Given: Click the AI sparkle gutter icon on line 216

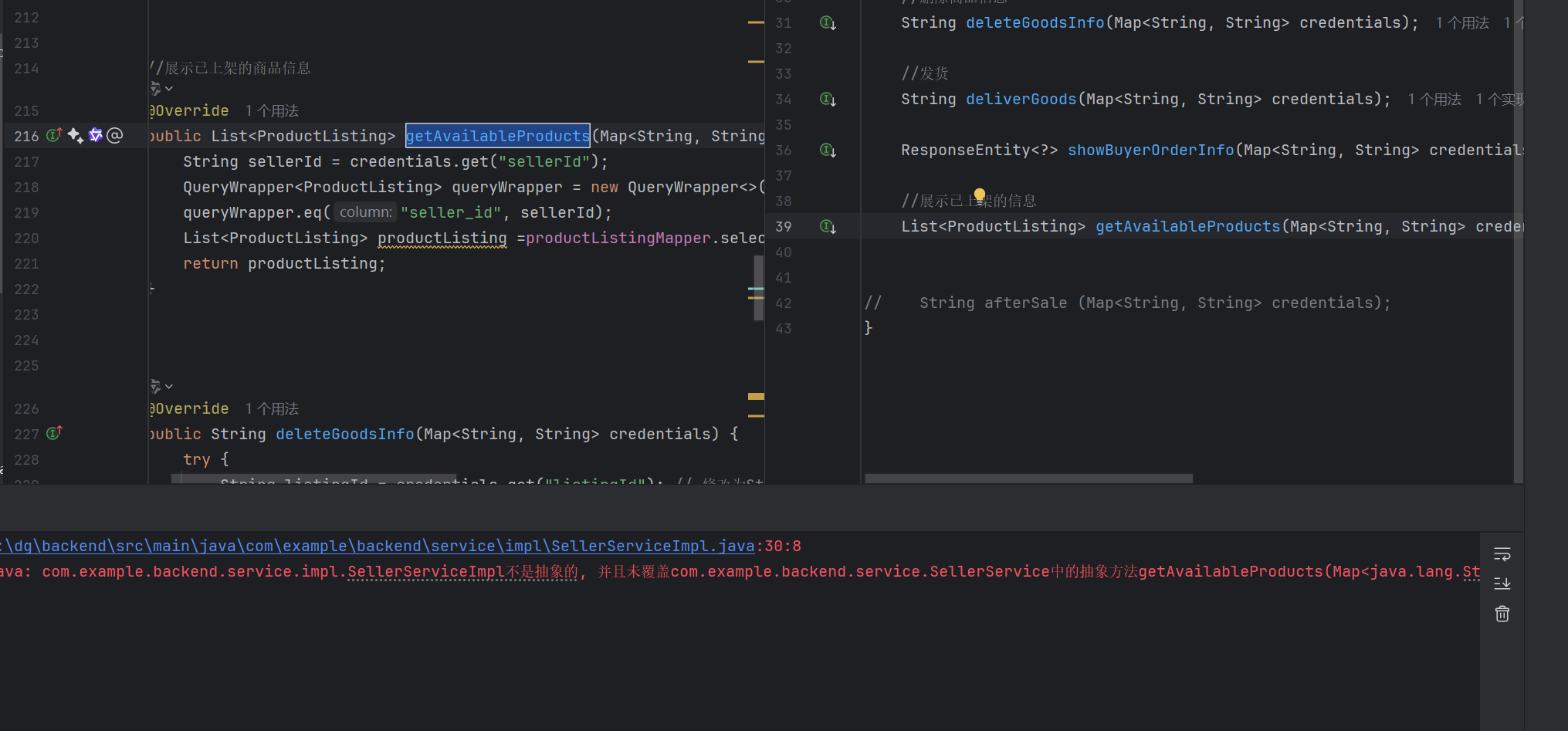Looking at the screenshot, I should click(76, 136).
